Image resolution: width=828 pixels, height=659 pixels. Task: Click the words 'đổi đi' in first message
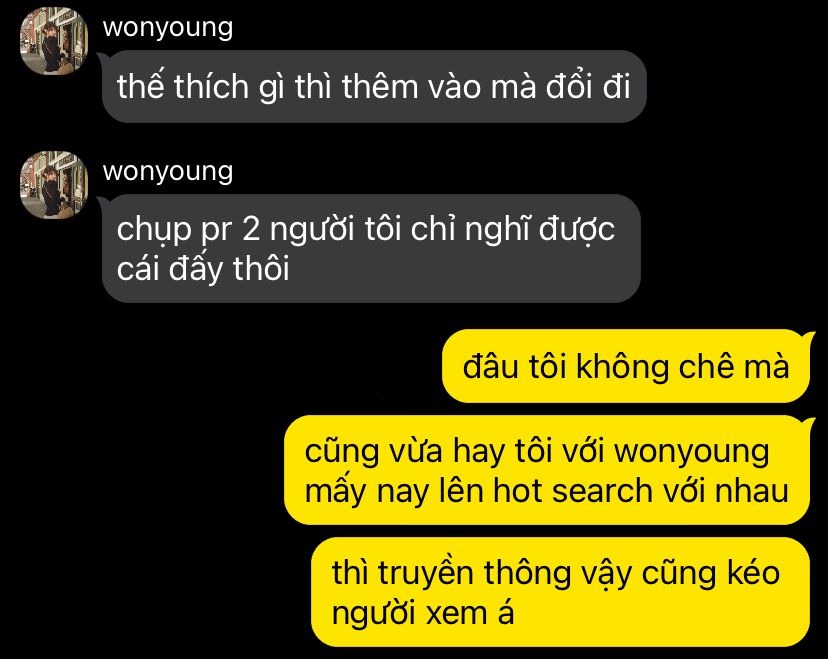[588, 86]
